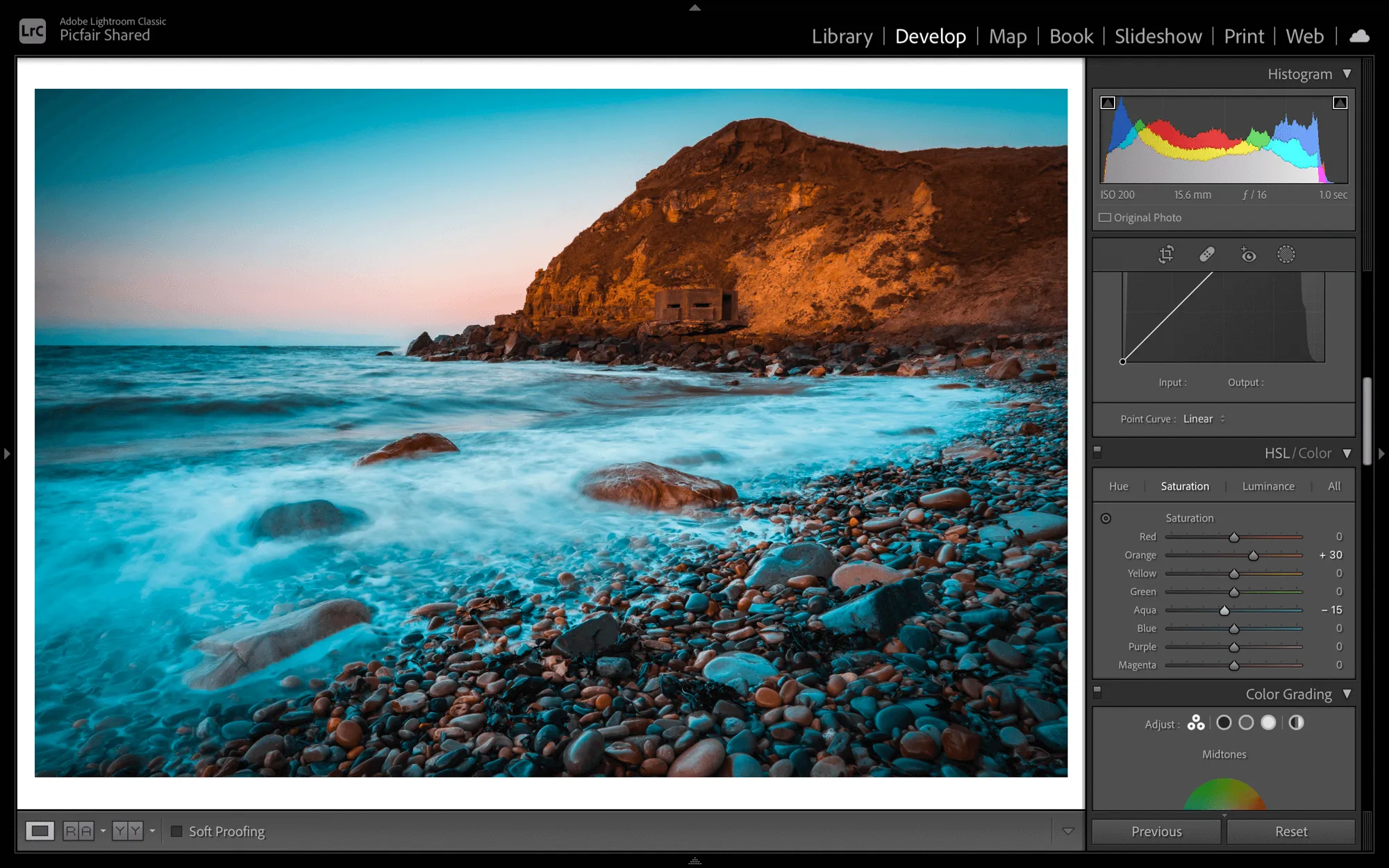
Task: Toggle shadow clipping indicator in histogram
Action: (x=1108, y=103)
